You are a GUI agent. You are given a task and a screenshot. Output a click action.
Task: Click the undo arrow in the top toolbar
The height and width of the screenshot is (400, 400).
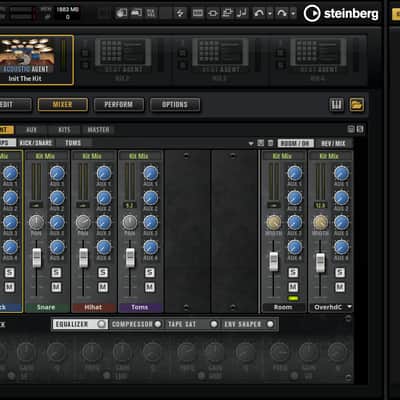(x=259, y=13)
